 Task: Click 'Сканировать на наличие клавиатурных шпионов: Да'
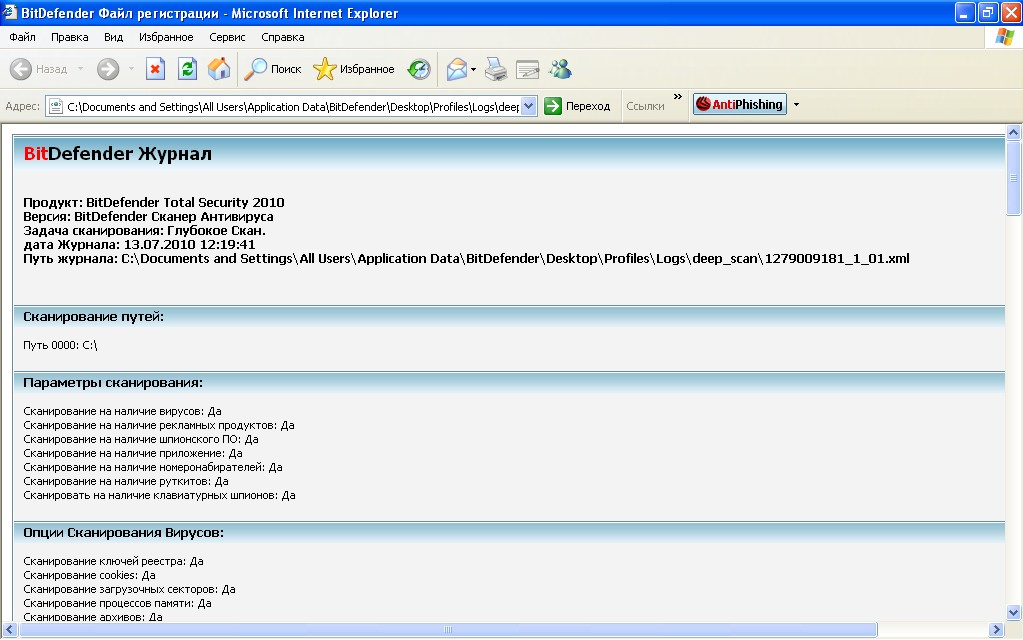click(x=159, y=495)
